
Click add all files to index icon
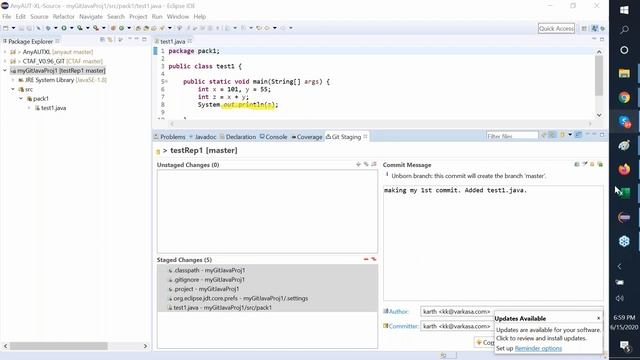pyautogui.click(x=366, y=164)
